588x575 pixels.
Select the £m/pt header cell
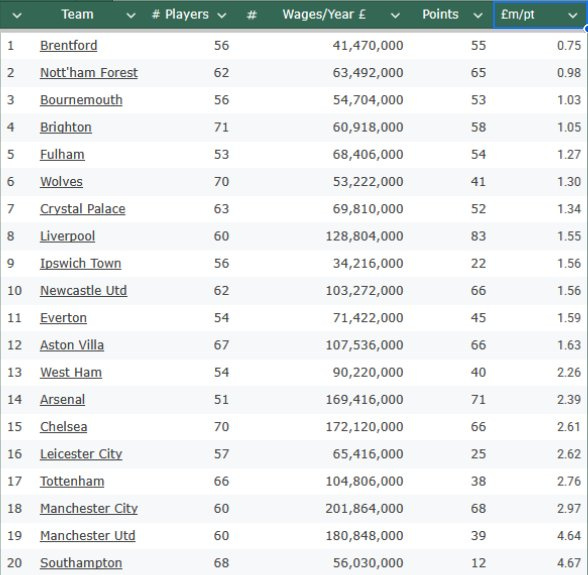point(540,14)
